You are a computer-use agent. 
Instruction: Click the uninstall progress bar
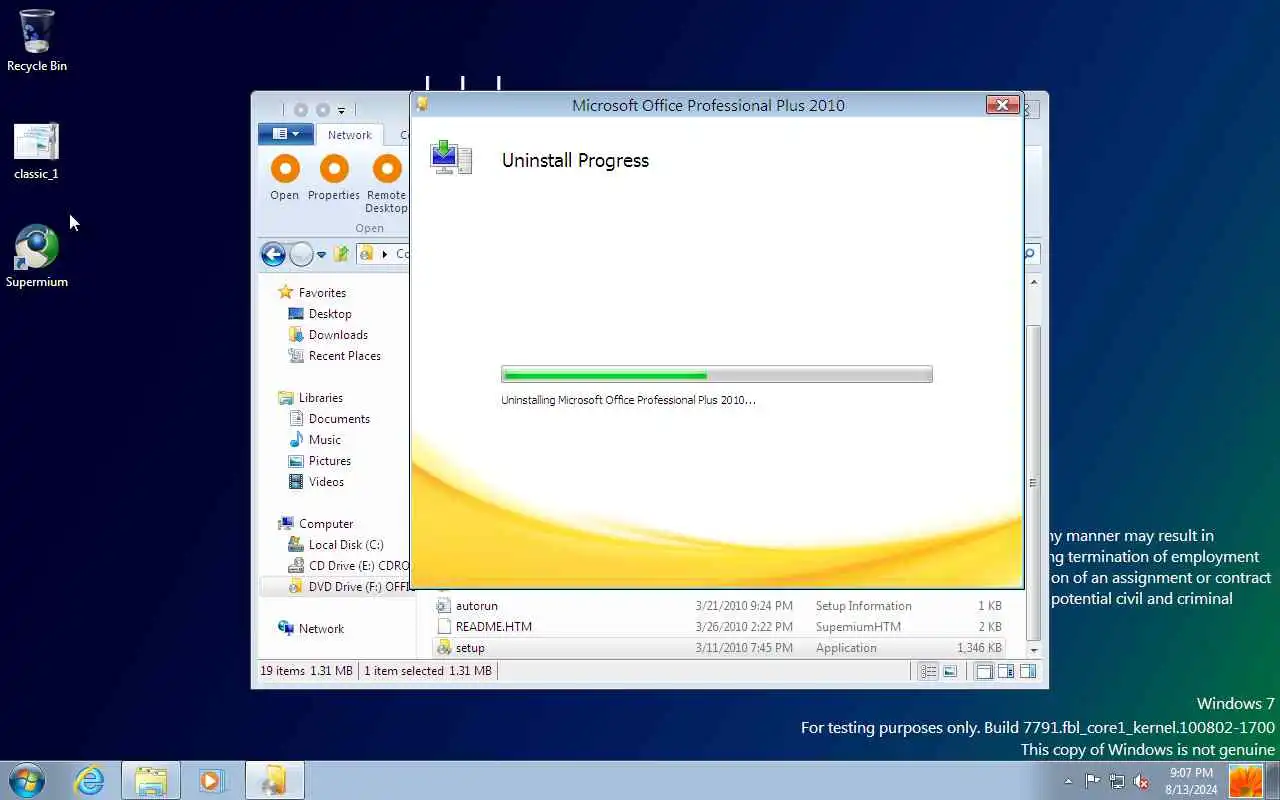(x=716, y=375)
